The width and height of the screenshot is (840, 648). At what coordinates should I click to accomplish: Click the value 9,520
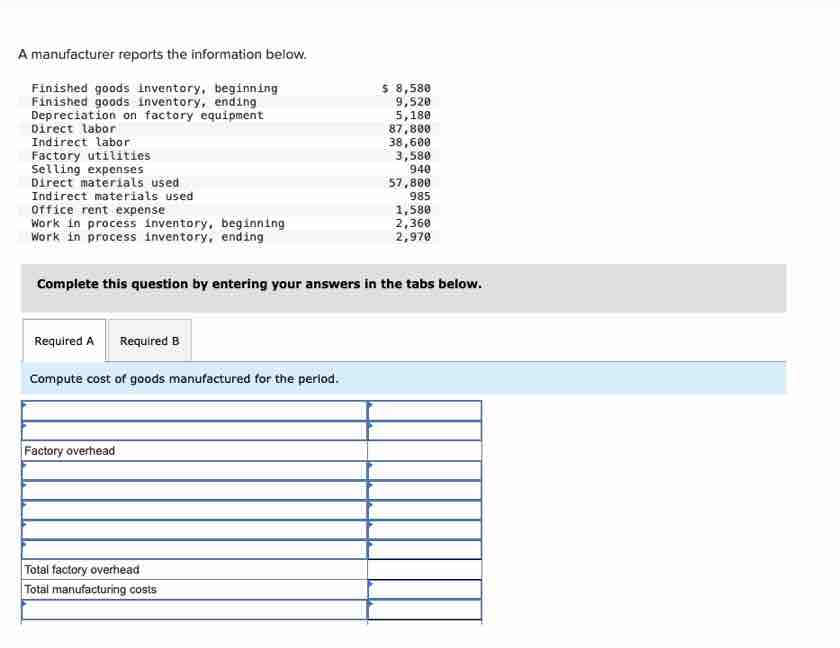(413, 102)
